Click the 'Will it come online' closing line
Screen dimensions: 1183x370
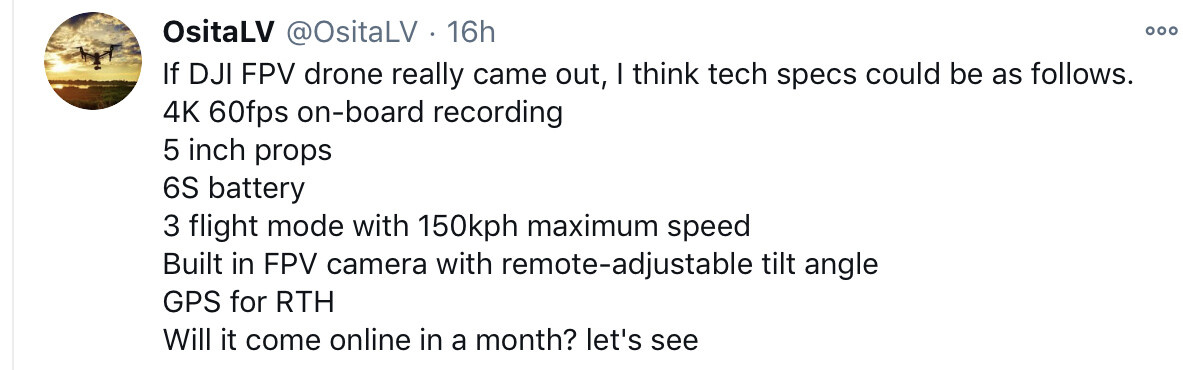click(x=430, y=340)
